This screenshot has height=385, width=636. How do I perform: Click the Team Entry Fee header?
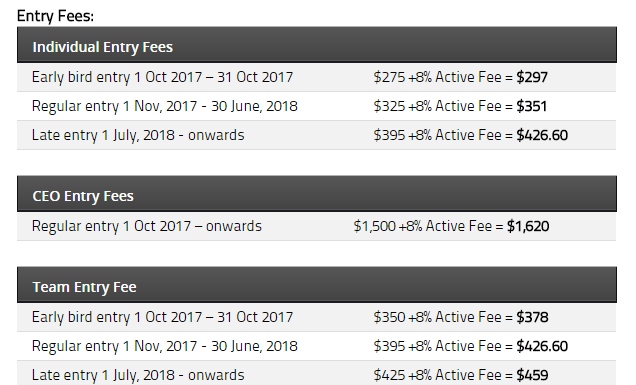[x=316, y=285]
